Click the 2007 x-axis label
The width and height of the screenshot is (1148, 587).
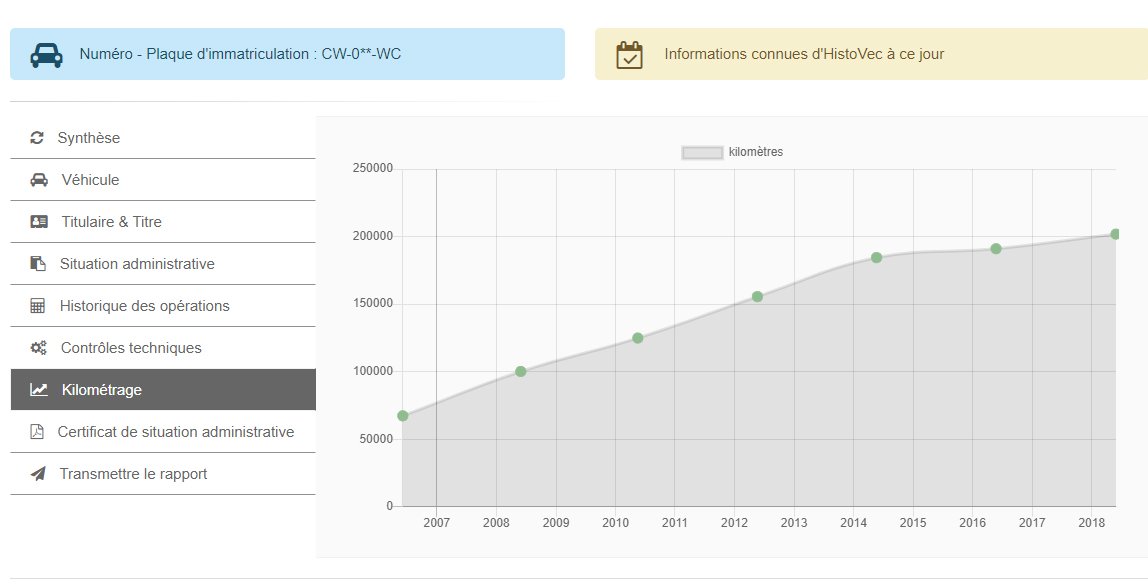tap(436, 523)
